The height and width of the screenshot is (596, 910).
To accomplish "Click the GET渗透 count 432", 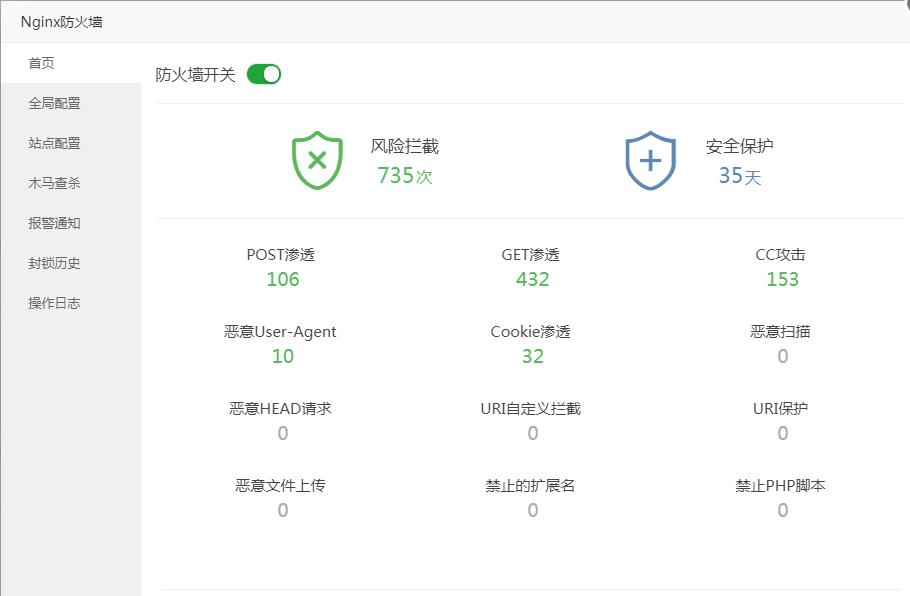I will click(532, 279).
